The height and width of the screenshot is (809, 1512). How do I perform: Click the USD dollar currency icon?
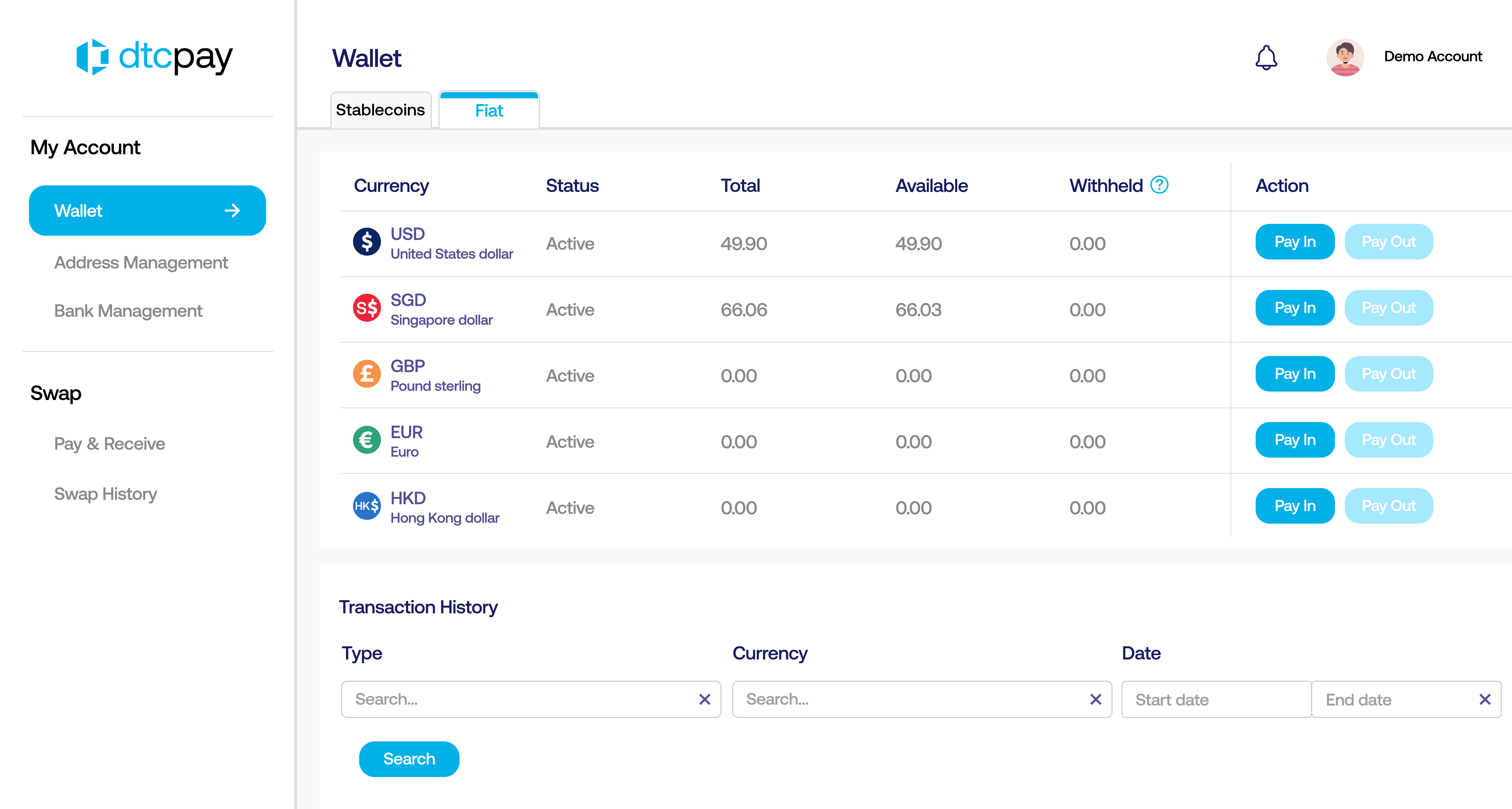point(367,242)
